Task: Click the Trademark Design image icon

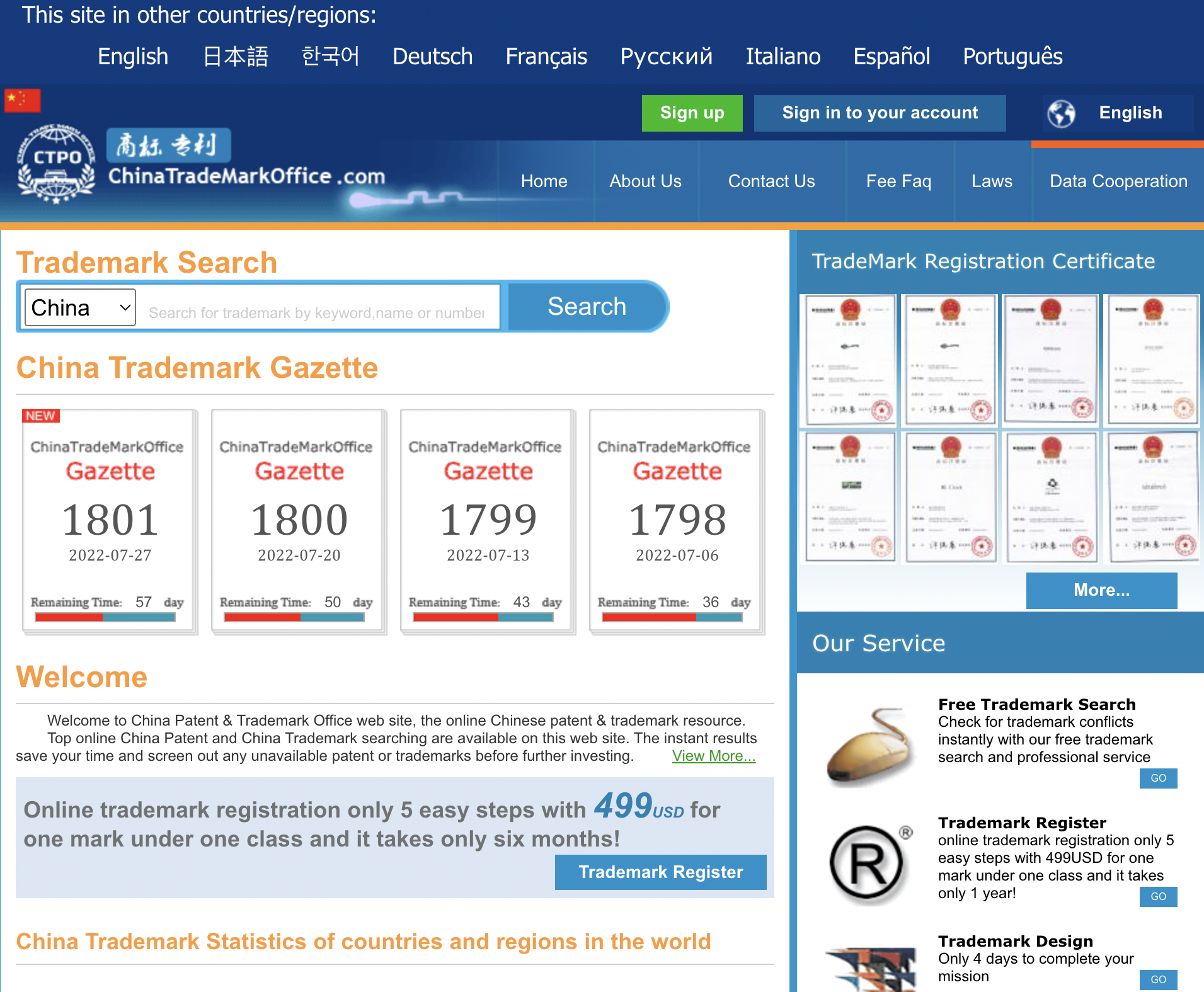Action: point(871,970)
